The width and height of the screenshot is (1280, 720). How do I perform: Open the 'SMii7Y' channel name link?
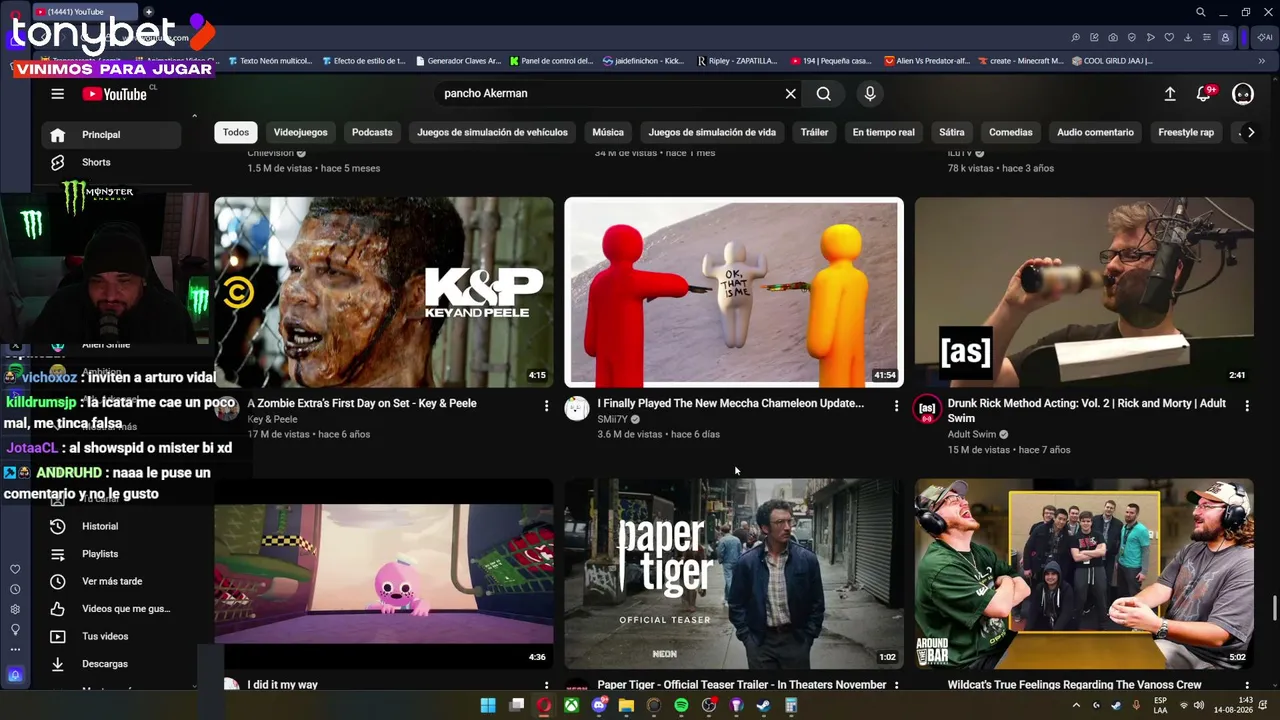(x=612, y=420)
